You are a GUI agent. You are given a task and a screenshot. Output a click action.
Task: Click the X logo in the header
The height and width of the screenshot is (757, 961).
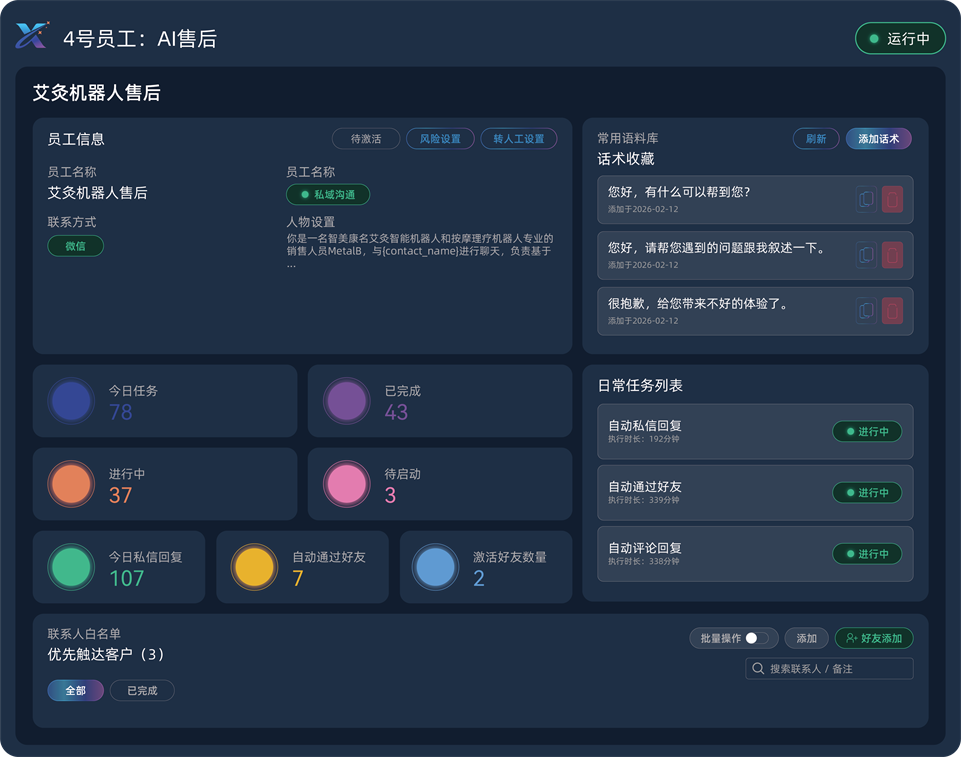(x=31, y=37)
